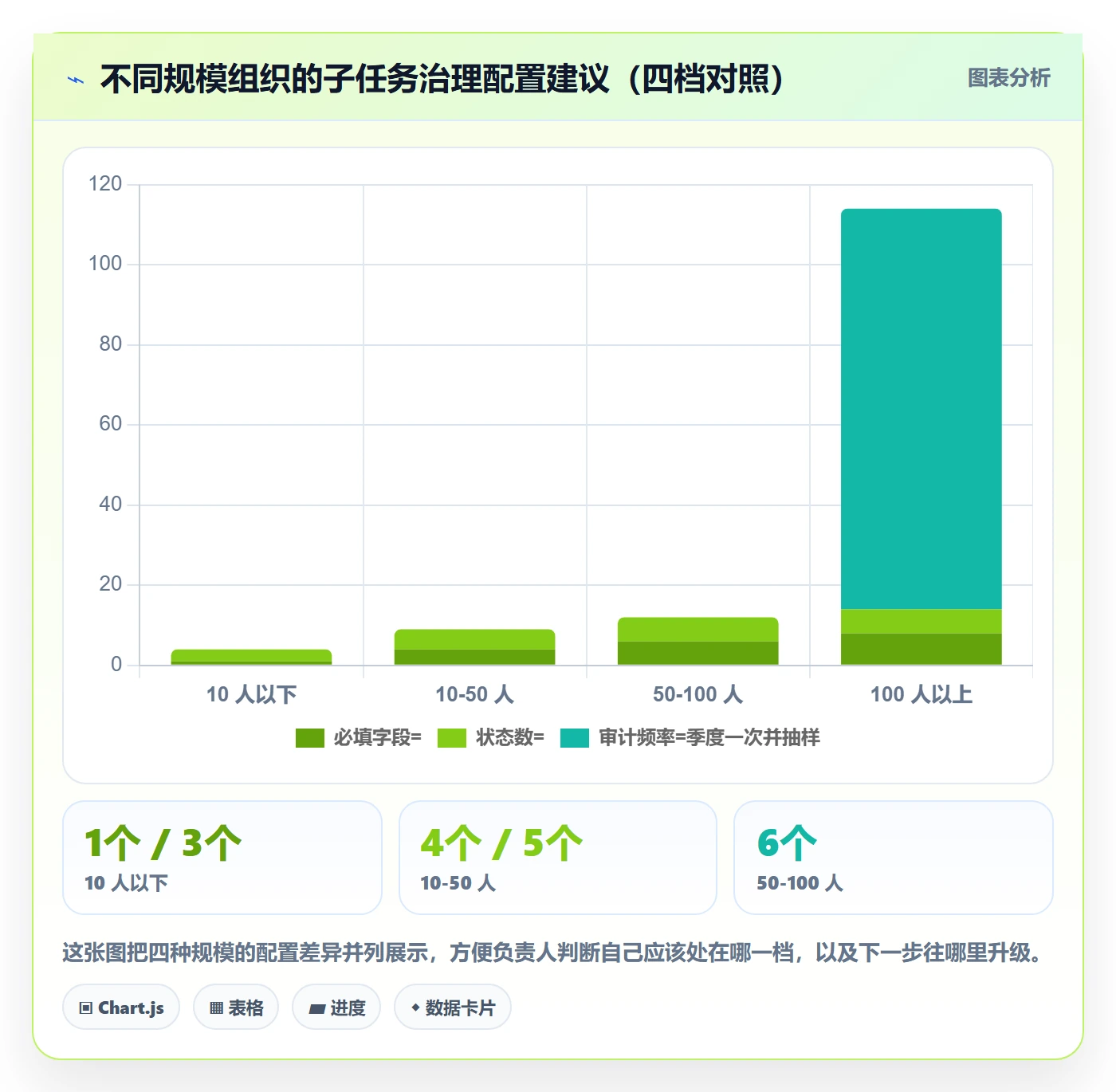Select the 表格 tag chip
The height and width of the screenshot is (1092, 1116).
pyautogui.click(x=236, y=1008)
